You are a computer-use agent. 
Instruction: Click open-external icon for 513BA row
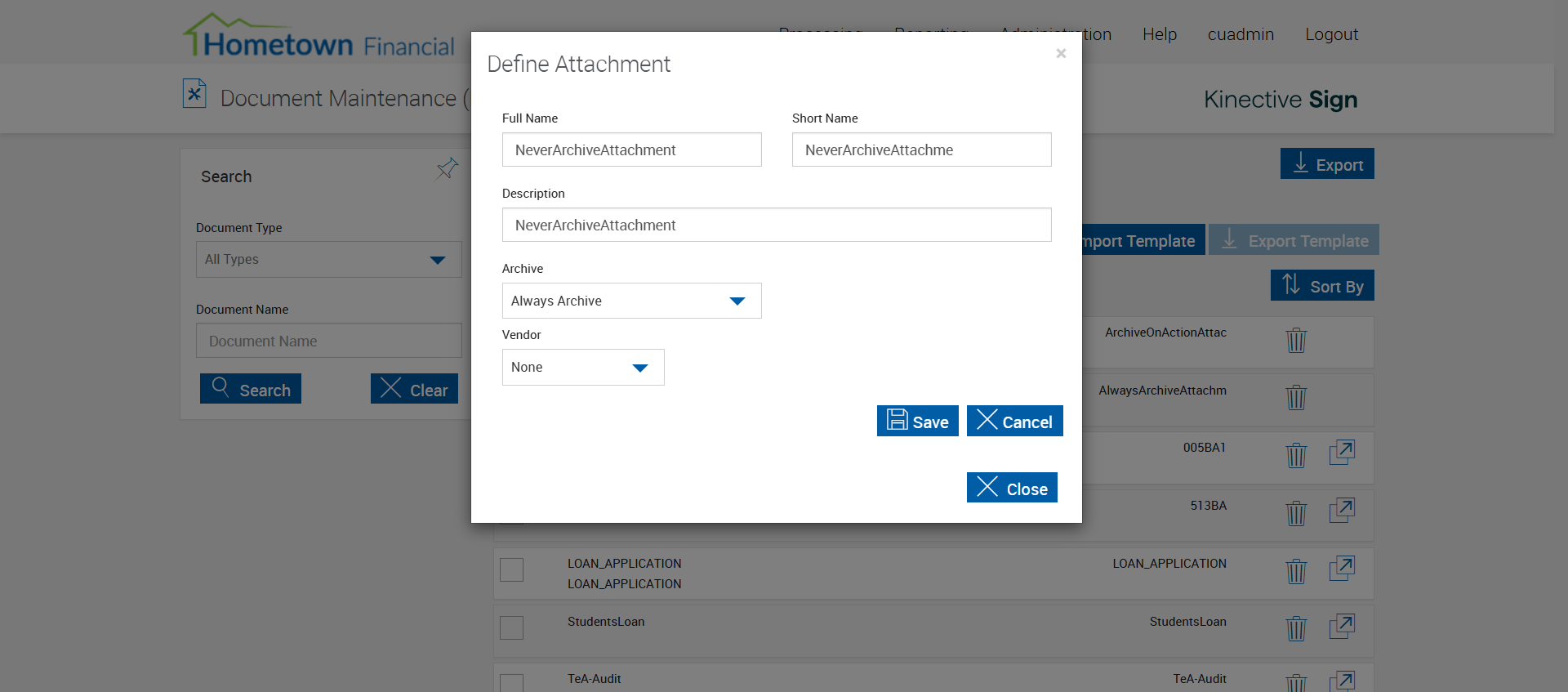pos(1342,511)
